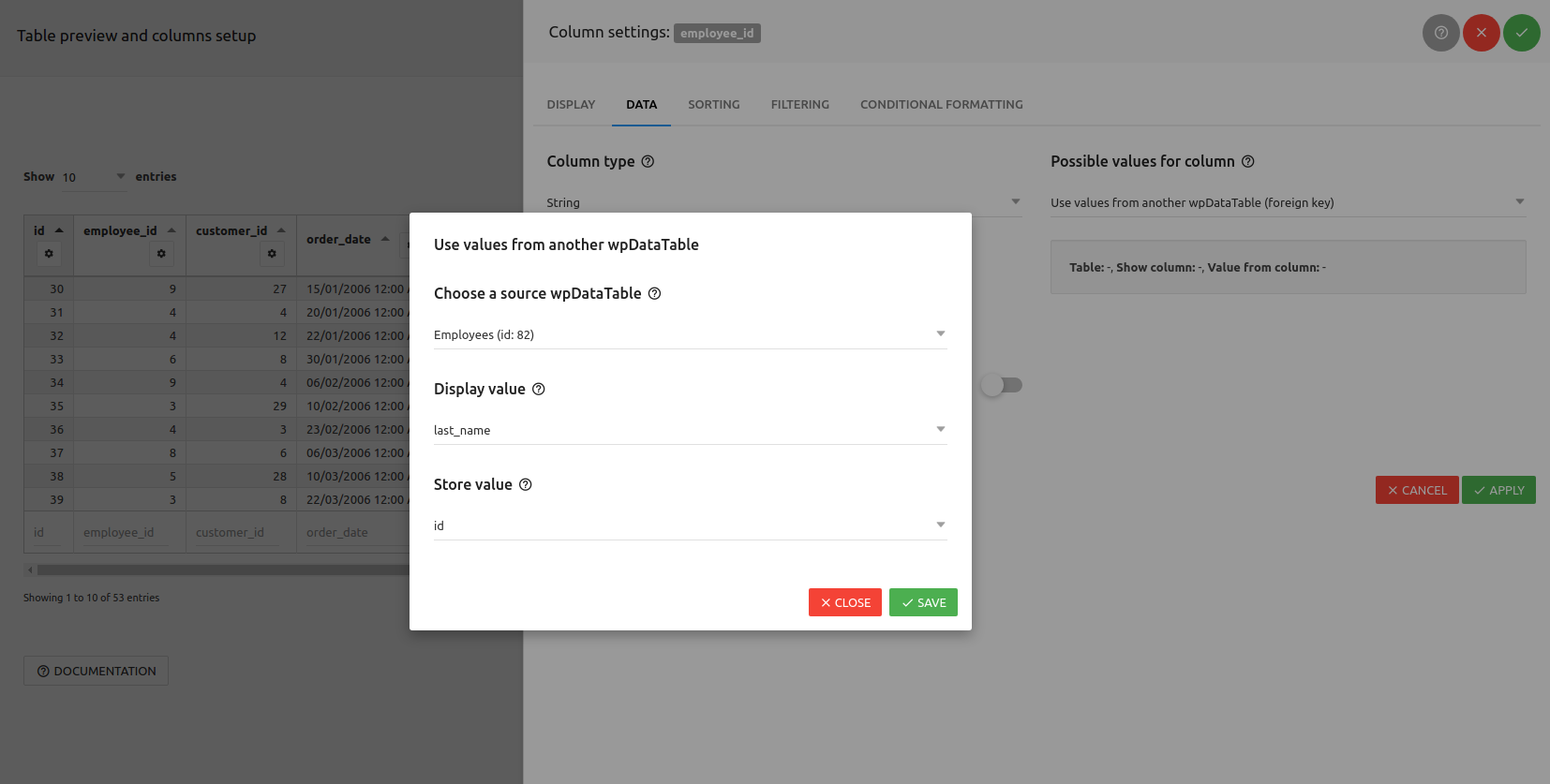This screenshot has width=1550, height=784.
Task: Switch to the SORTING tab
Action: 714,105
